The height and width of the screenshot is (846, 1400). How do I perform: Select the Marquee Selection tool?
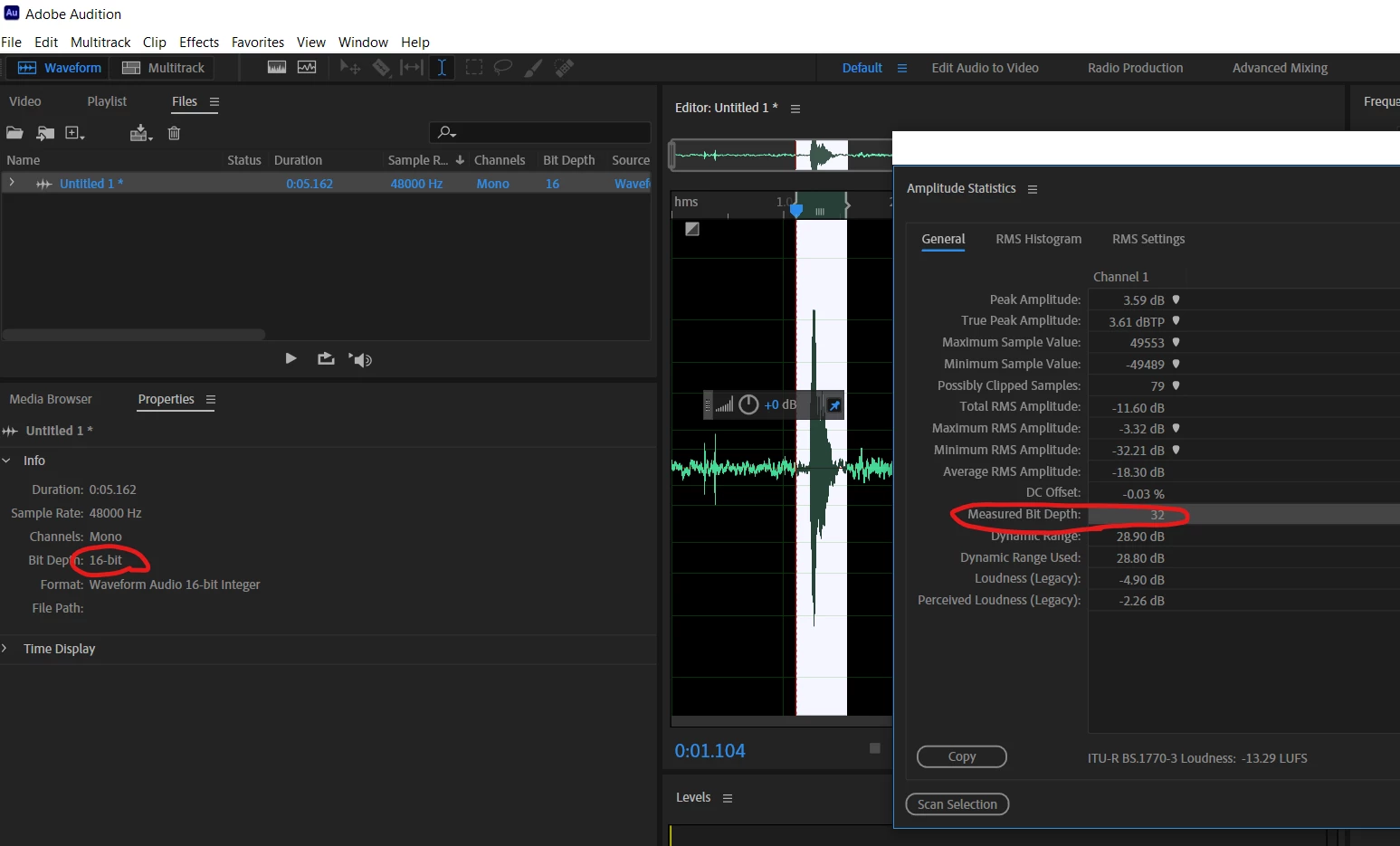pyautogui.click(x=473, y=68)
